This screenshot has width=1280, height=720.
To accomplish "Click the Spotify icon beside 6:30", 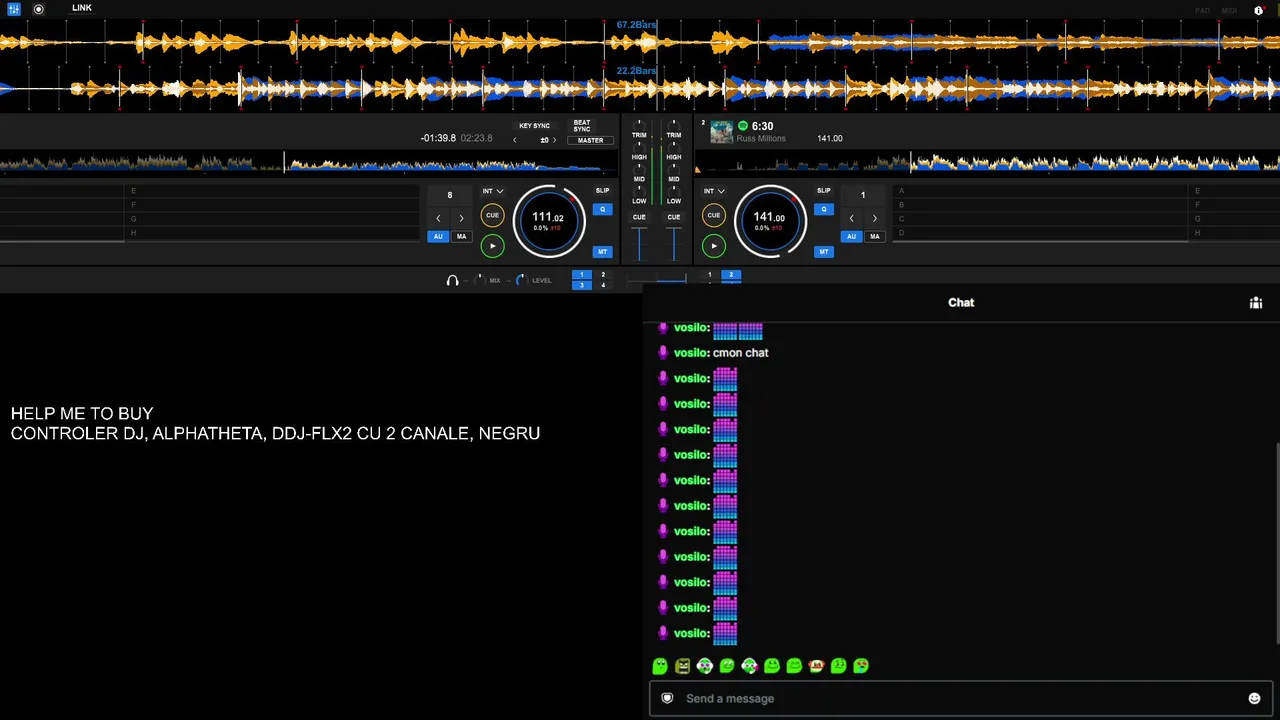I will [742, 126].
